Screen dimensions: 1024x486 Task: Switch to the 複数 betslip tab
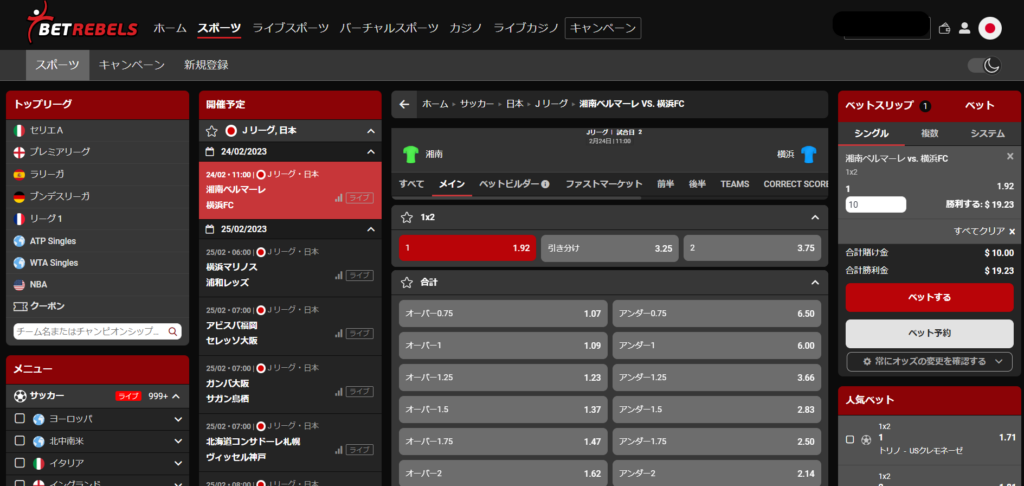(x=929, y=133)
